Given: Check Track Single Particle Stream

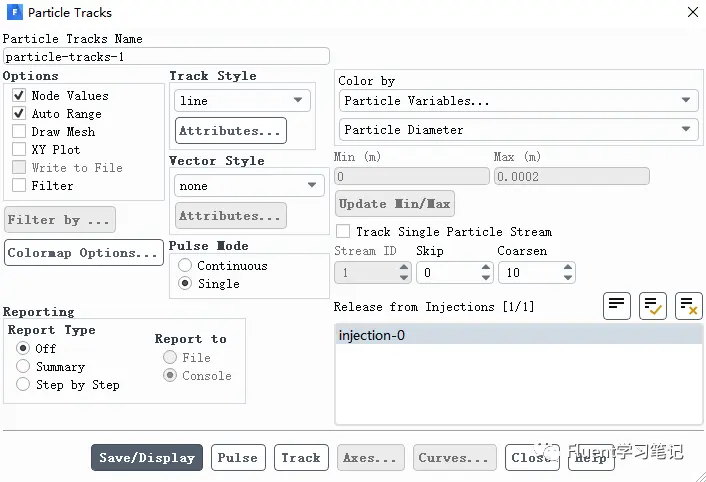Looking at the screenshot, I should (343, 231).
